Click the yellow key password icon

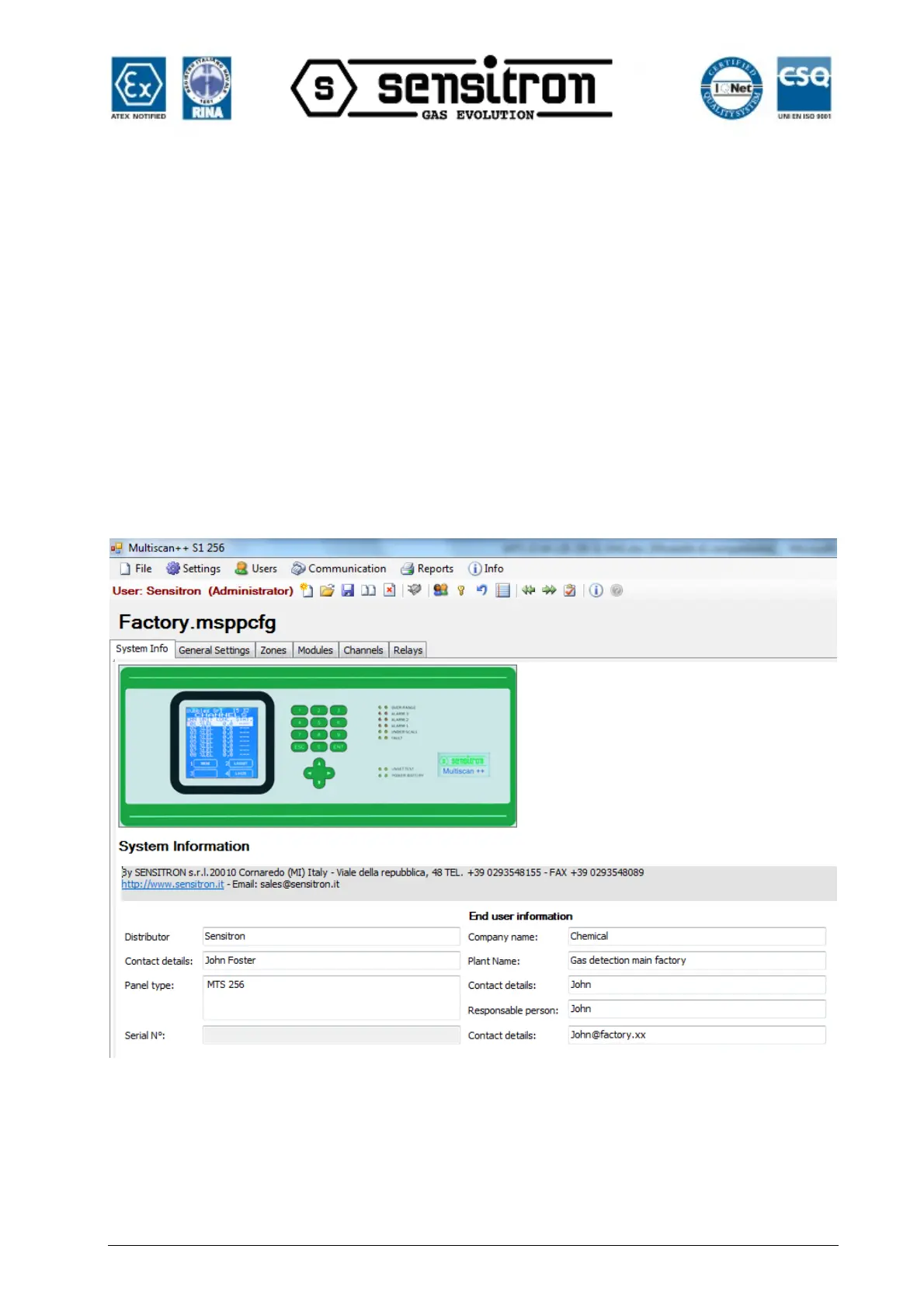[x=461, y=590]
